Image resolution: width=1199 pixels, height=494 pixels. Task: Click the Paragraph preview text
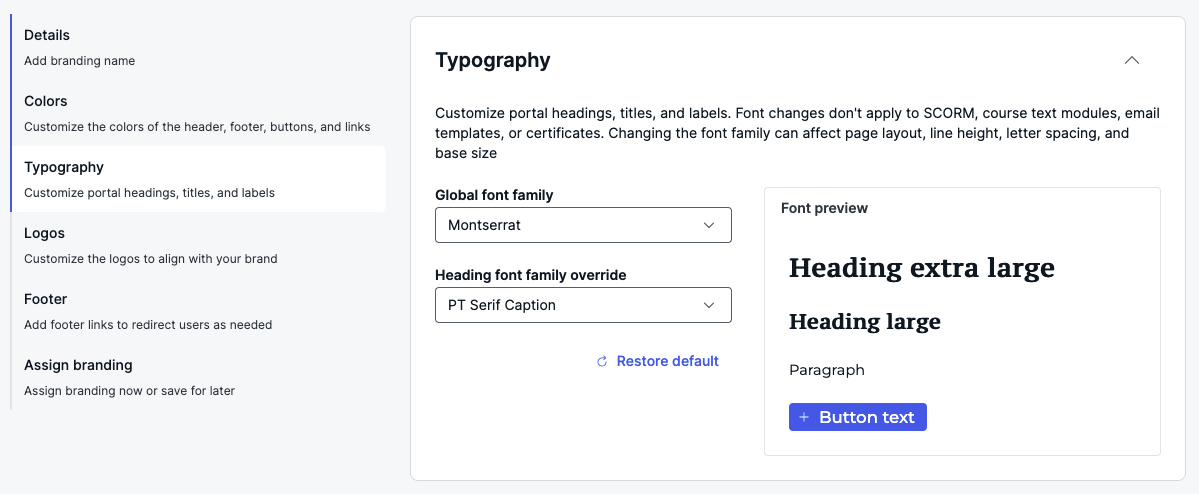click(x=827, y=371)
